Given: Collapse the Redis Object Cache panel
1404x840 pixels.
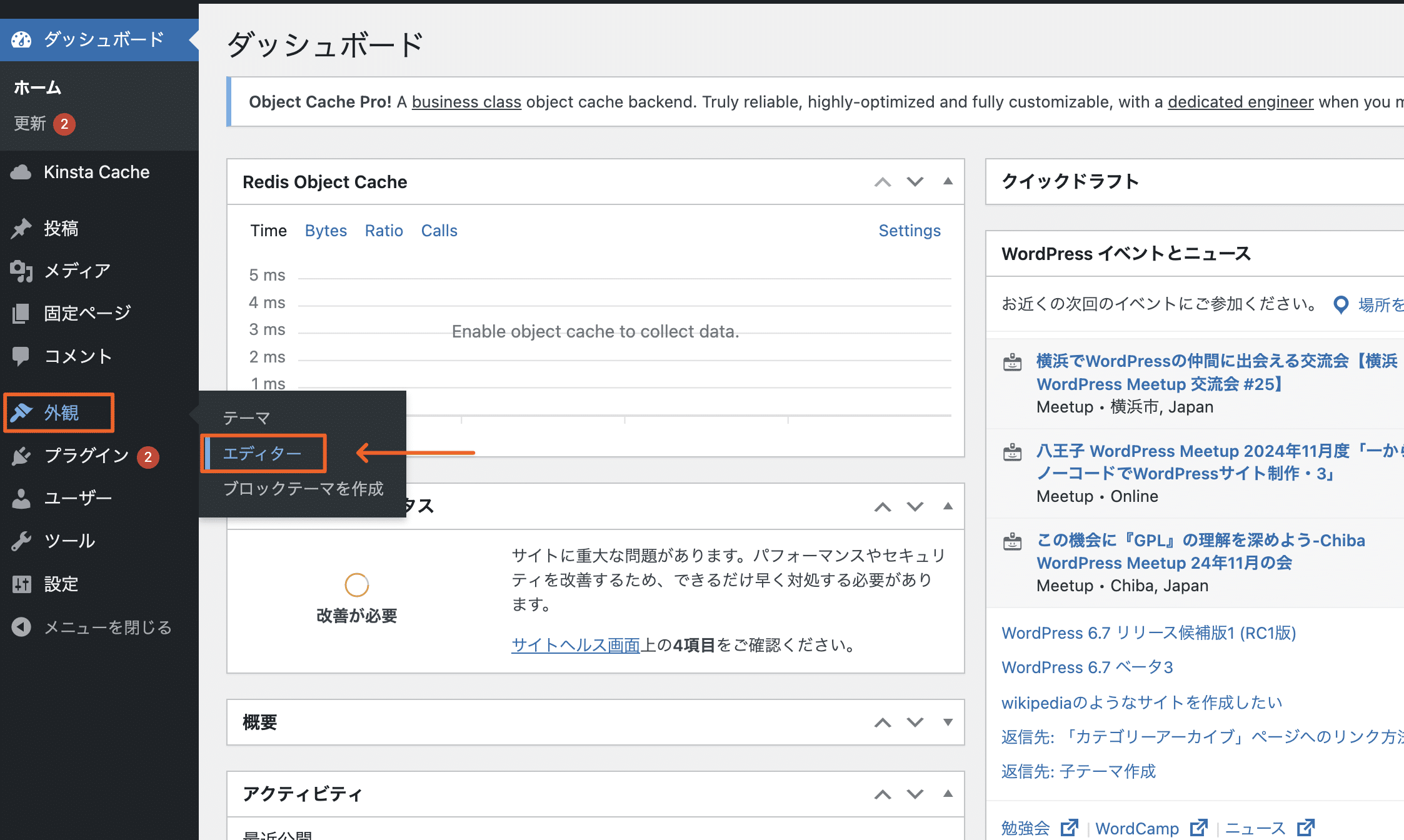Looking at the screenshot, I should point(948,182).
